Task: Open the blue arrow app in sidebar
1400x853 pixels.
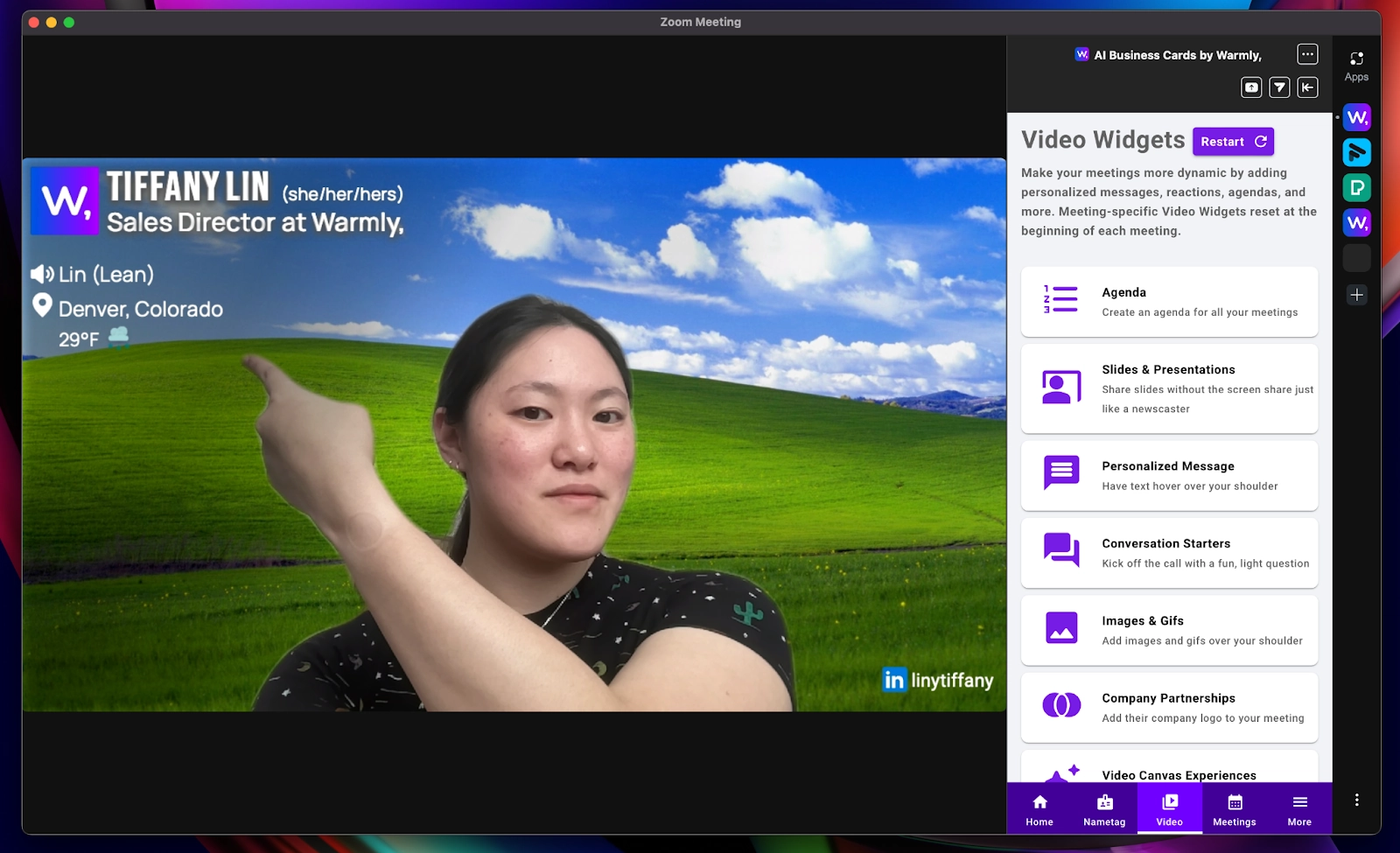Action: point(1356,152)
